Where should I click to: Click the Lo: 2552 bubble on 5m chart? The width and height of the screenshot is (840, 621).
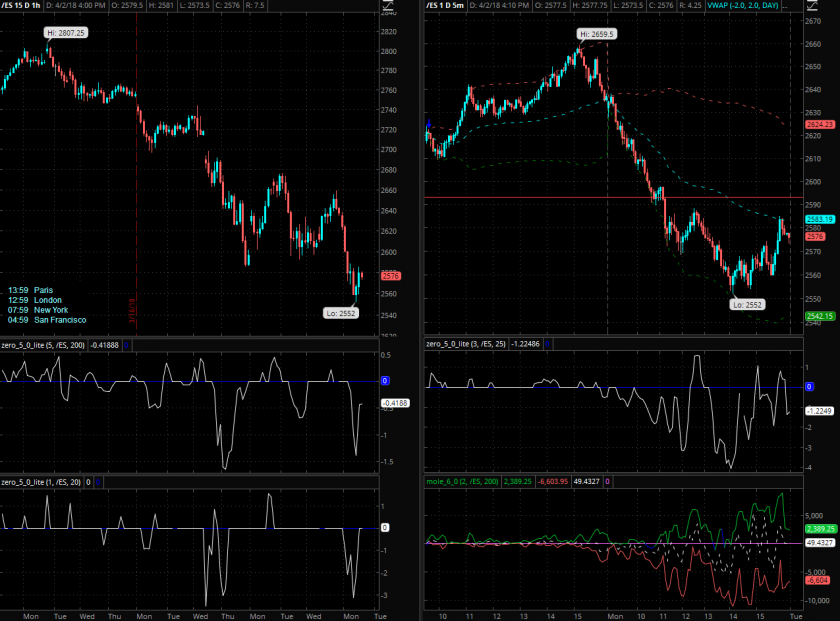point(749,304)
